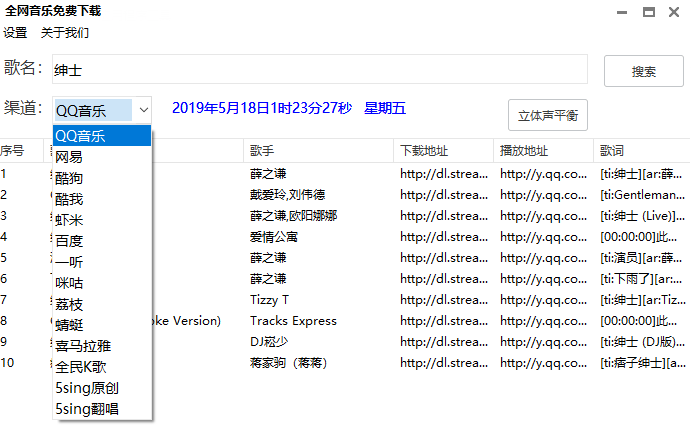Click the blue date and time label
Viewport: 691px width, 437px height.
[x=262, y=108]
